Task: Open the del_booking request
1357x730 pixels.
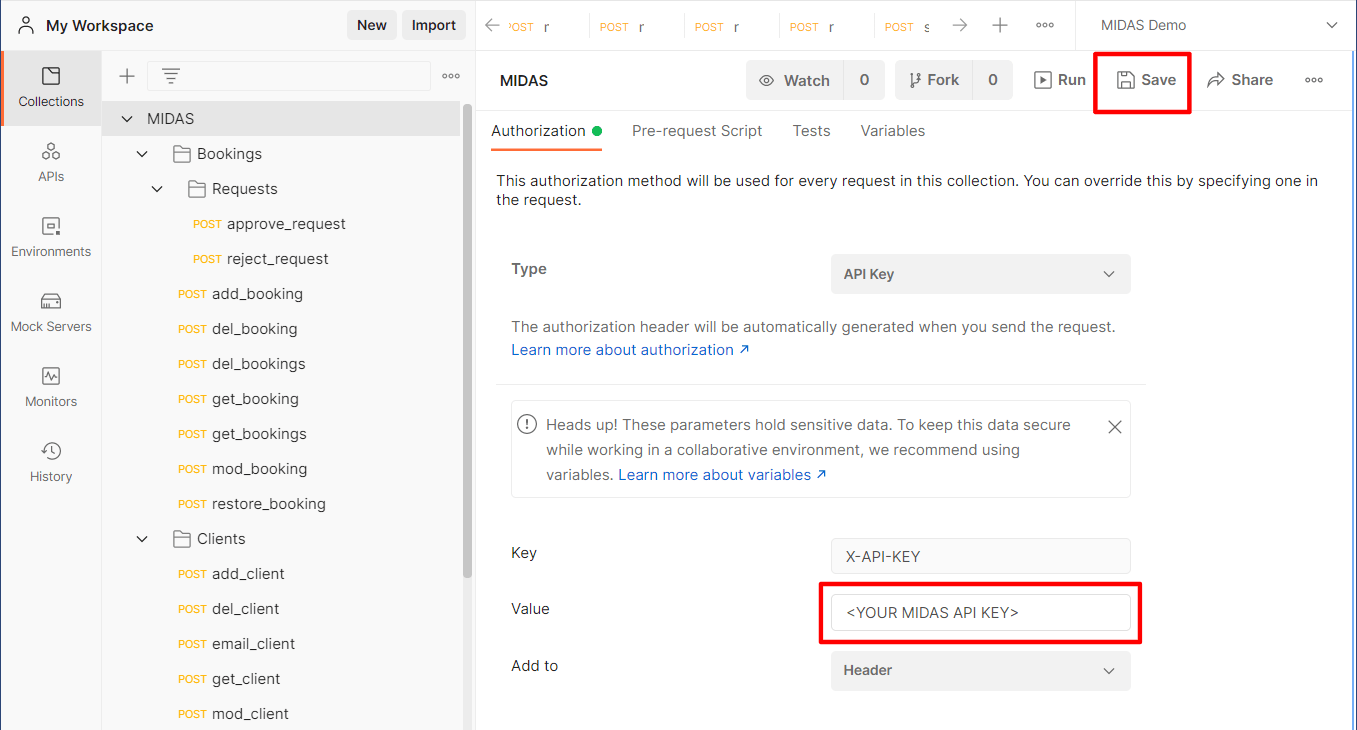Action: [238, 329]
